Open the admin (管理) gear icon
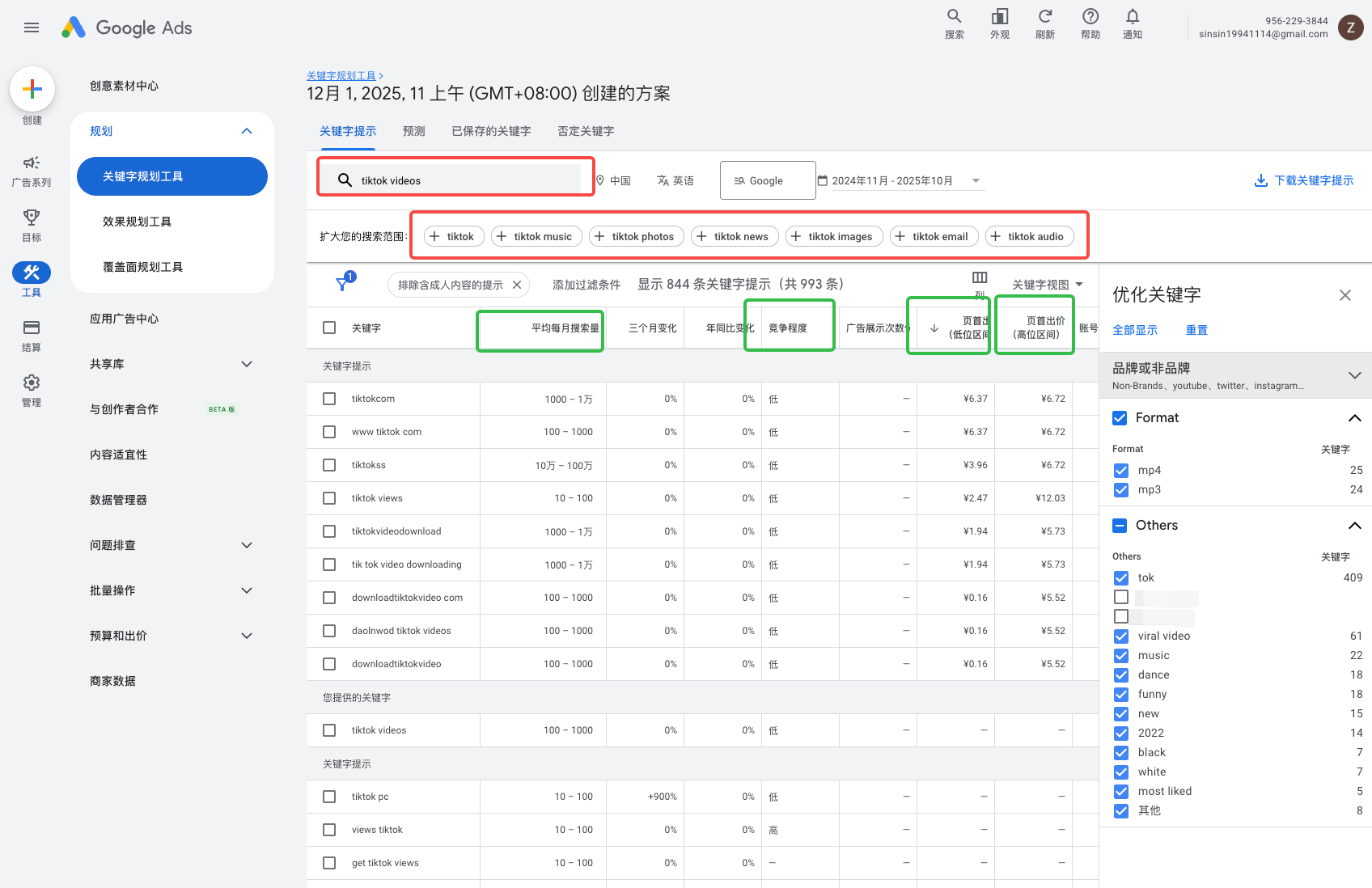The height and width of the screenshot is (888, 1372). pyautogui.click(x=32, y=383)
